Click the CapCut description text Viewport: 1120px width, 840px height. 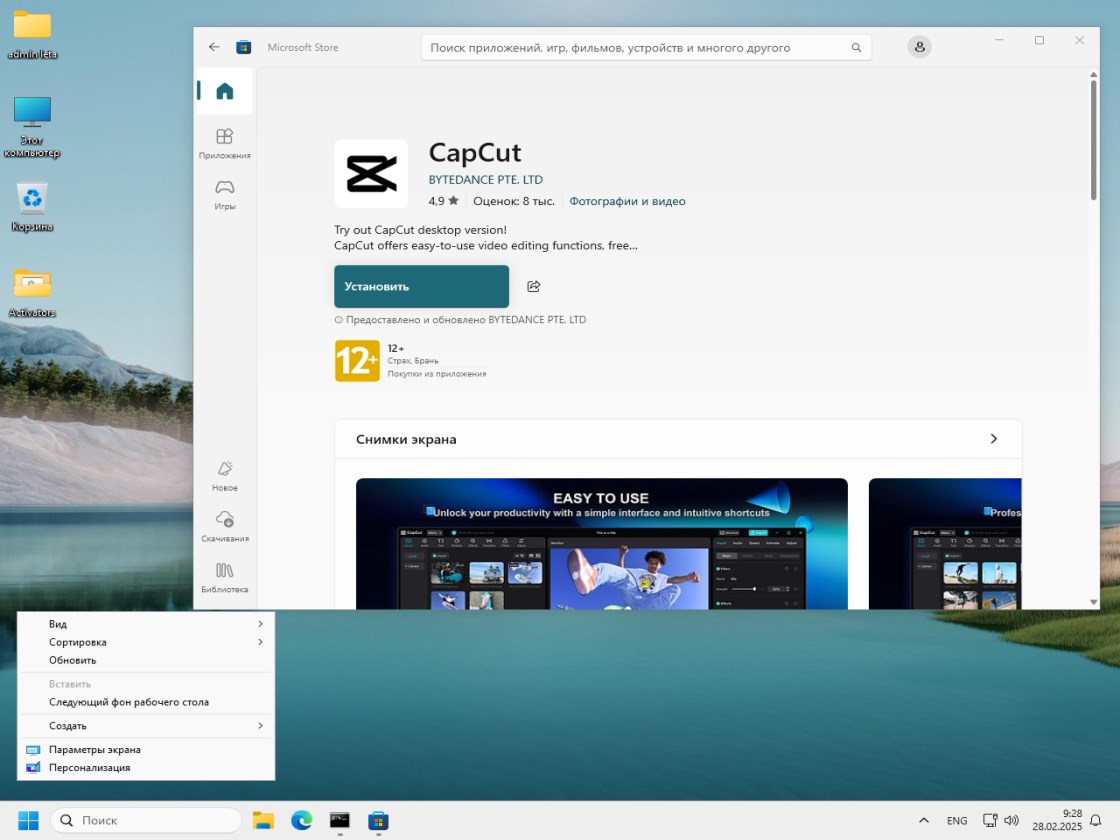[x=486, y=237]
